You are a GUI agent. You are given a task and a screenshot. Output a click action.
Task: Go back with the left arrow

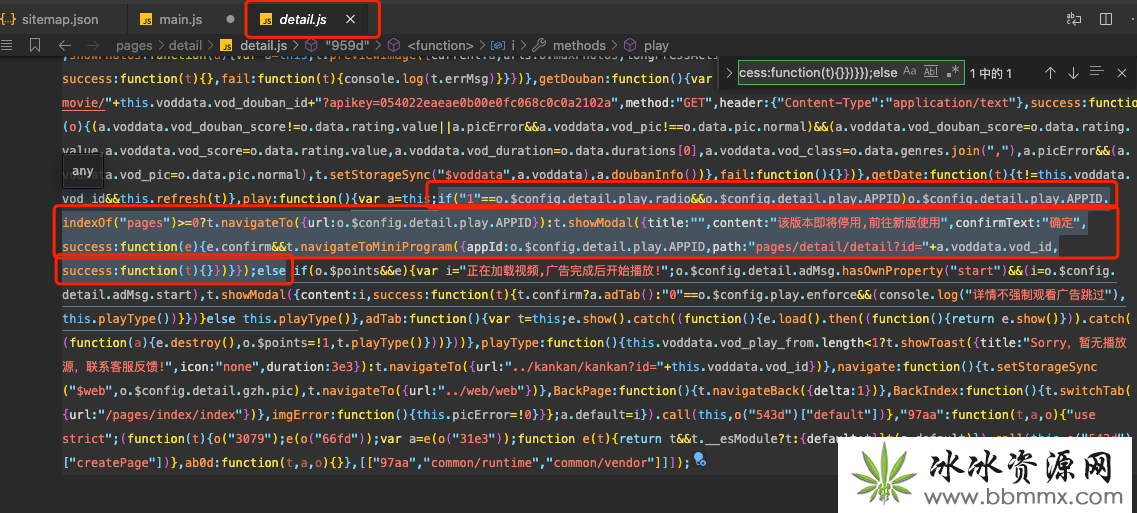[65, 45]
